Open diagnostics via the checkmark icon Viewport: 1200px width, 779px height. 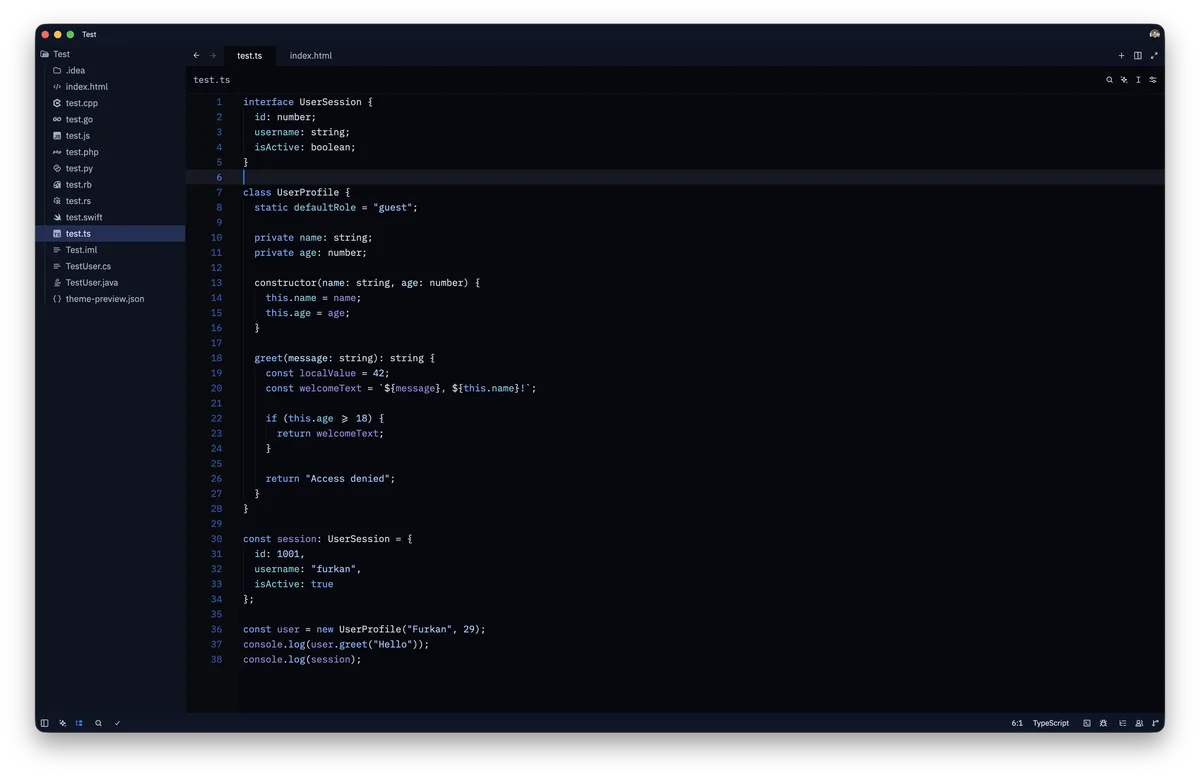pyautogui.click(x=117, y=723)
